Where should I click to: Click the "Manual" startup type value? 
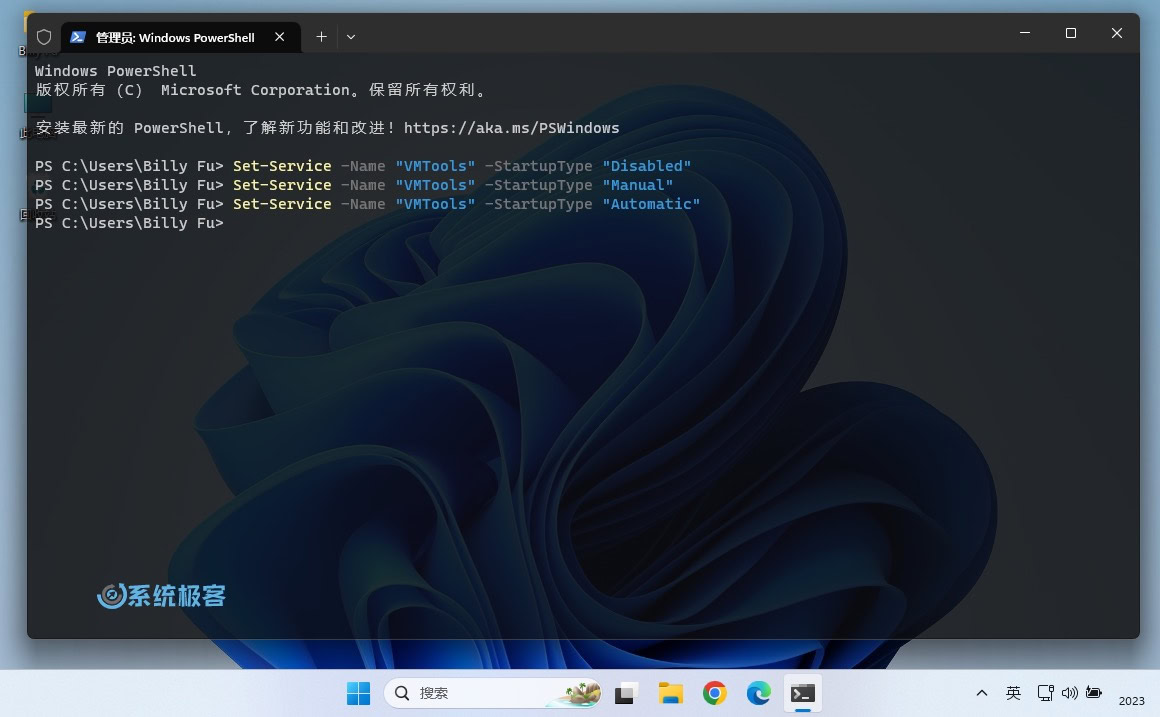tap(638, 185)
